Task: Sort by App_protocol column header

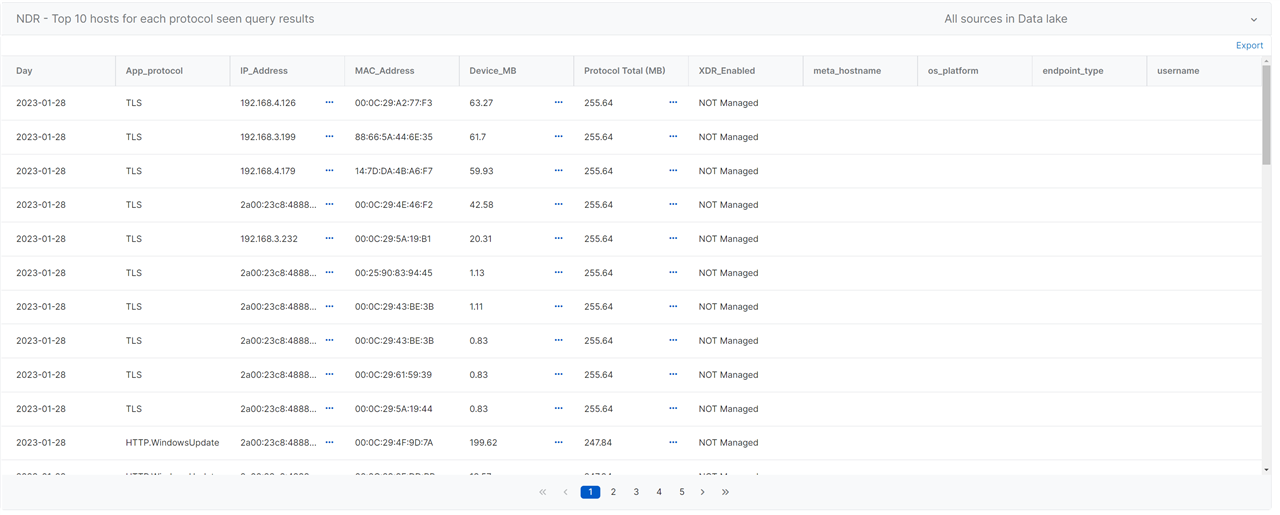Action: pos(173,71)
